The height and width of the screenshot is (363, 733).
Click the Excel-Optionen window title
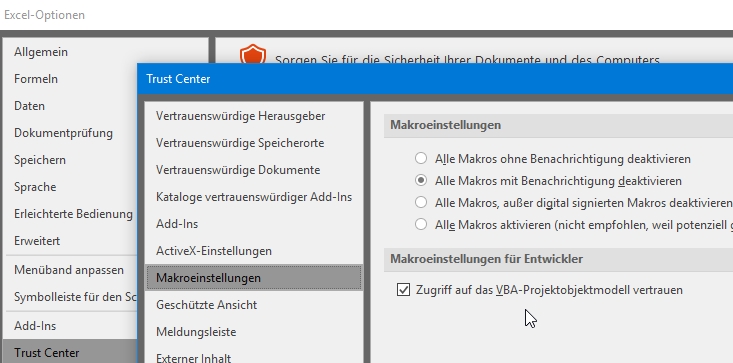(x=44, y=15)
